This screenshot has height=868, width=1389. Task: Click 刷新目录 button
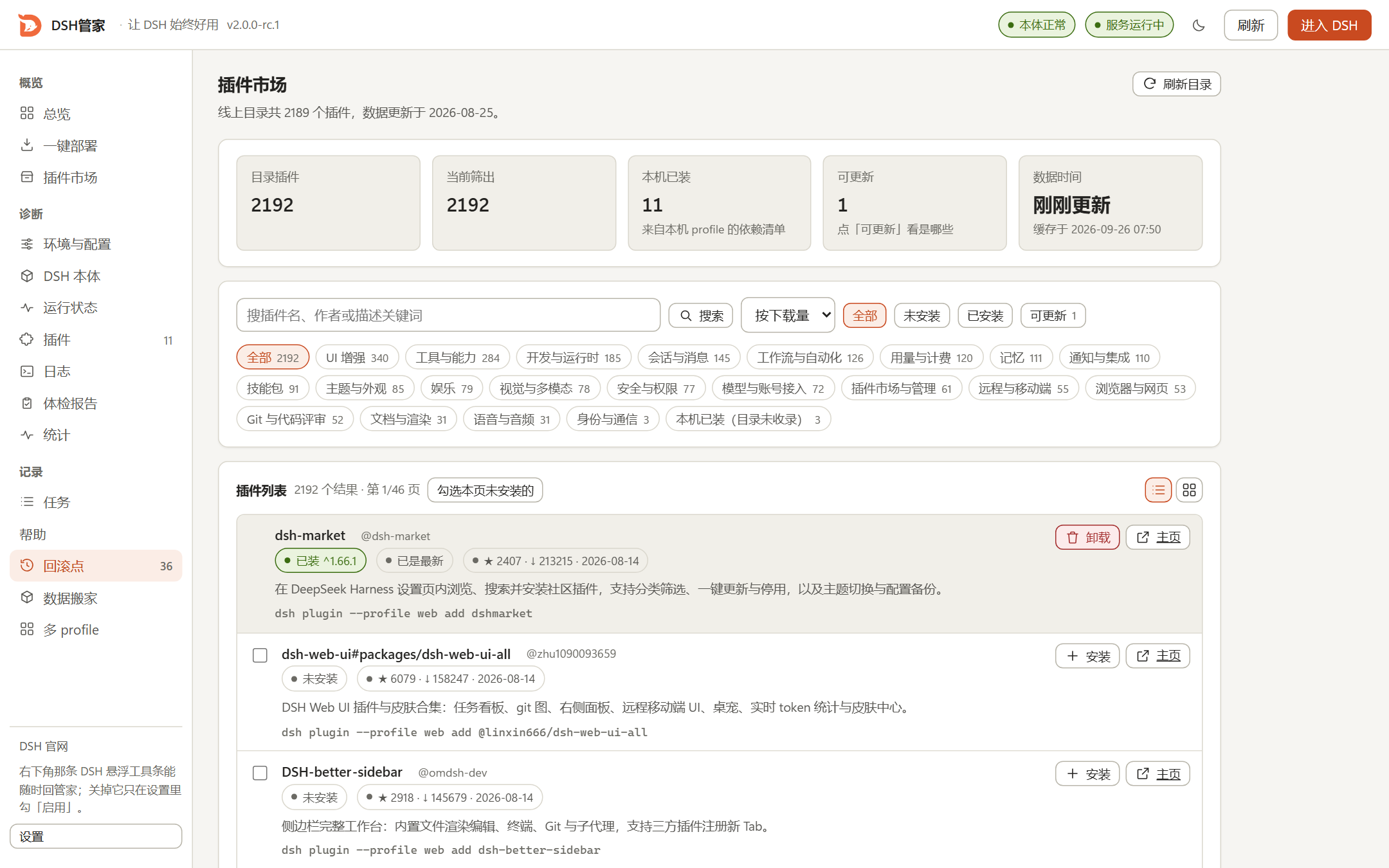[x=1176, y=84]
